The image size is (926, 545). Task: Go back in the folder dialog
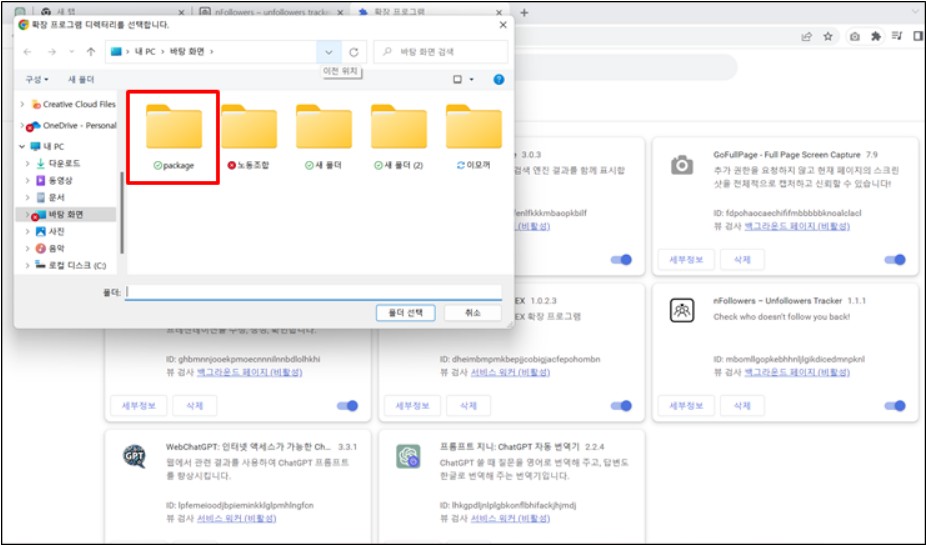point(28,52)
